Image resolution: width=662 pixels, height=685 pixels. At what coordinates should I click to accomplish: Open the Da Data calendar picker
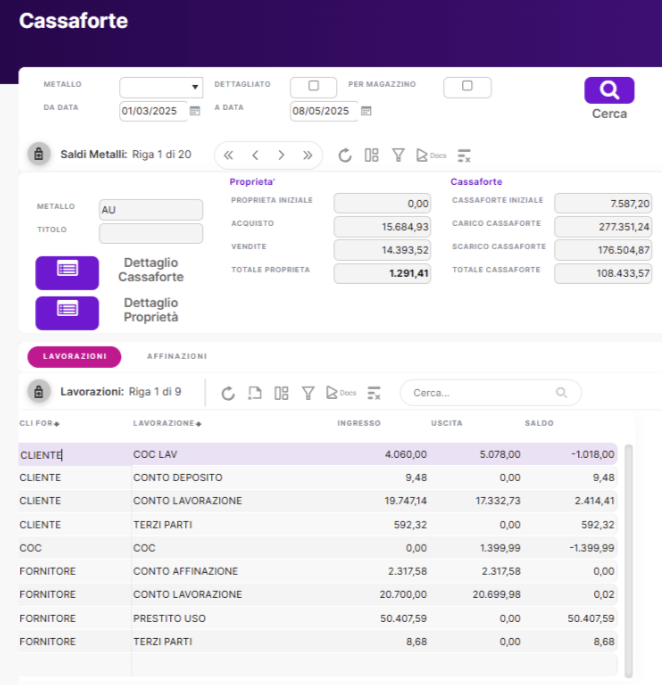[x=195, y=111]
